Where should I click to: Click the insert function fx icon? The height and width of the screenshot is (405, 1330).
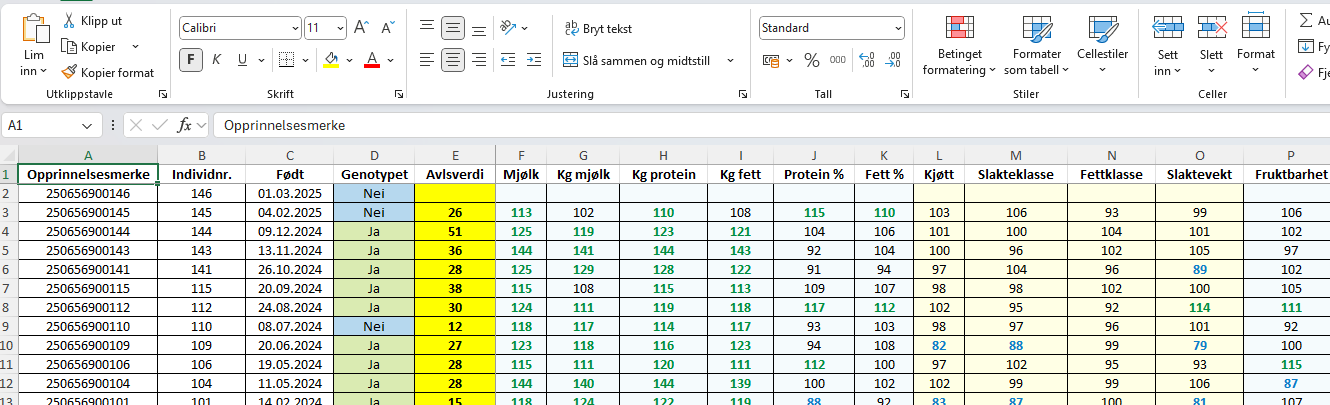tap(185, 125)
